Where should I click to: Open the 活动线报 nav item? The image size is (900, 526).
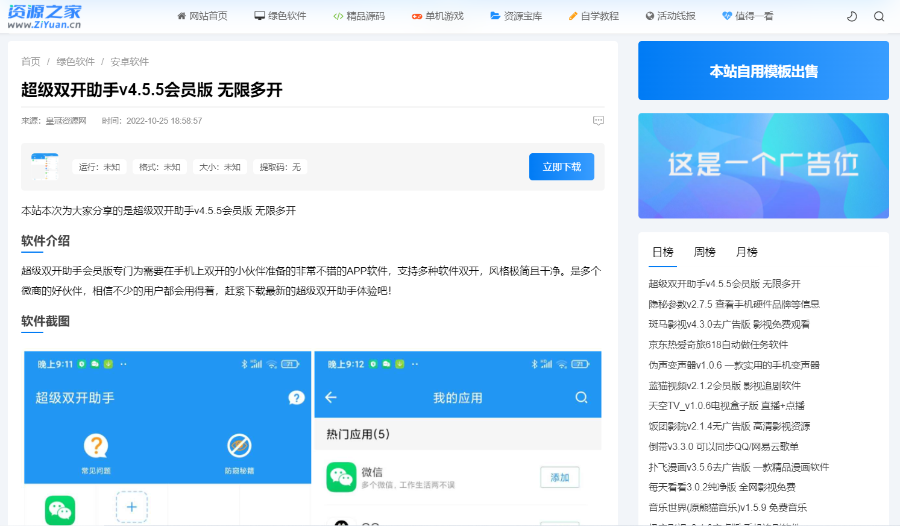coord(670,16)
